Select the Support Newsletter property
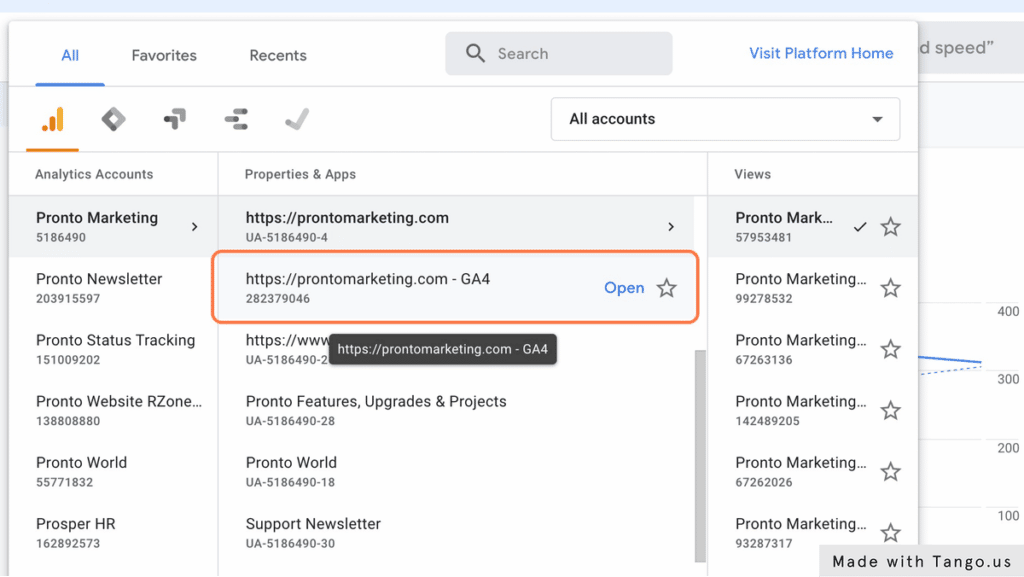Image resolution: width=1024 pixels, height=577 pixels. (456, 533)
